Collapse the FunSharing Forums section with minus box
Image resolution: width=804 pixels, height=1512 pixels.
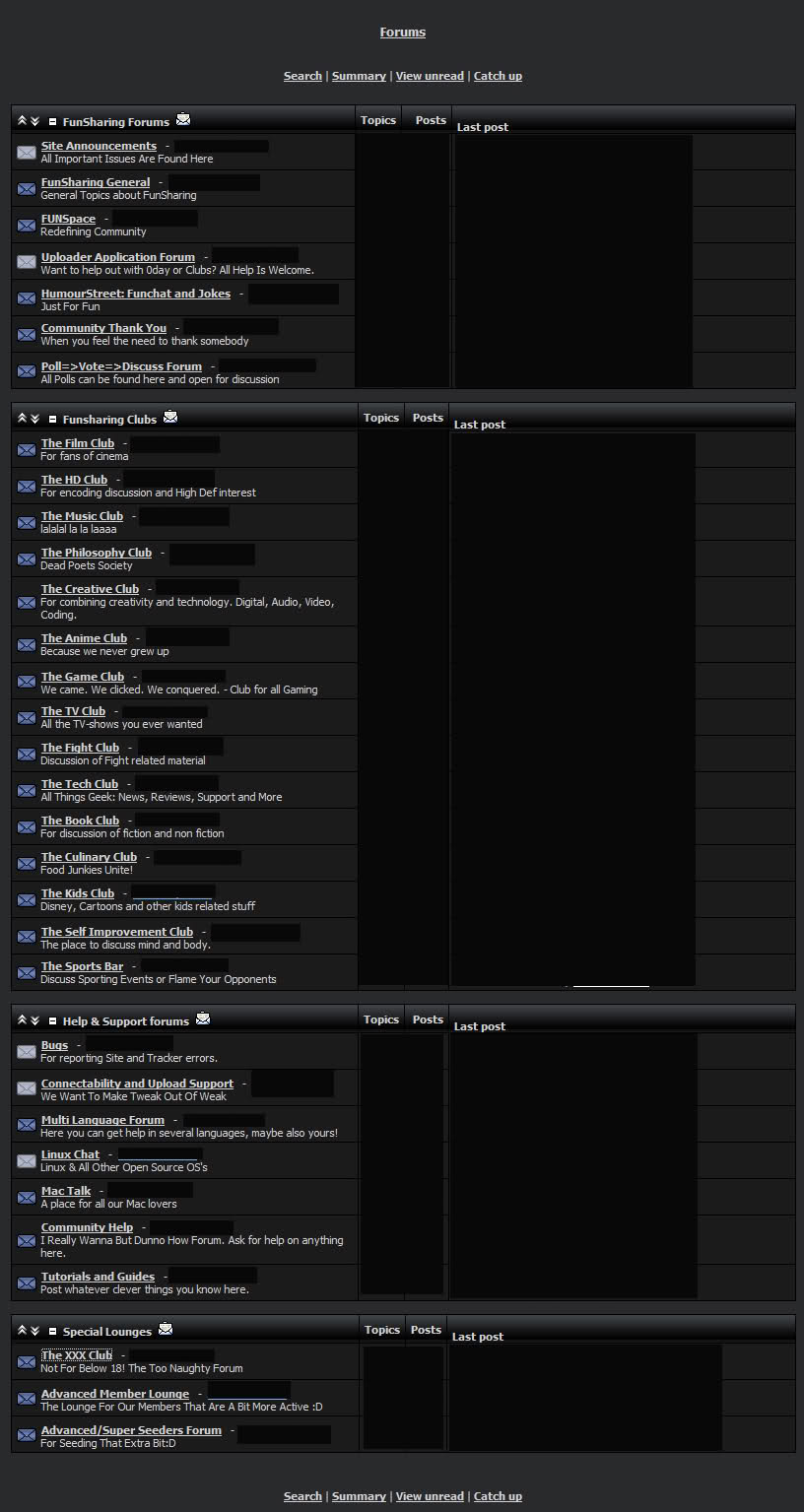(x=53, y=122)
